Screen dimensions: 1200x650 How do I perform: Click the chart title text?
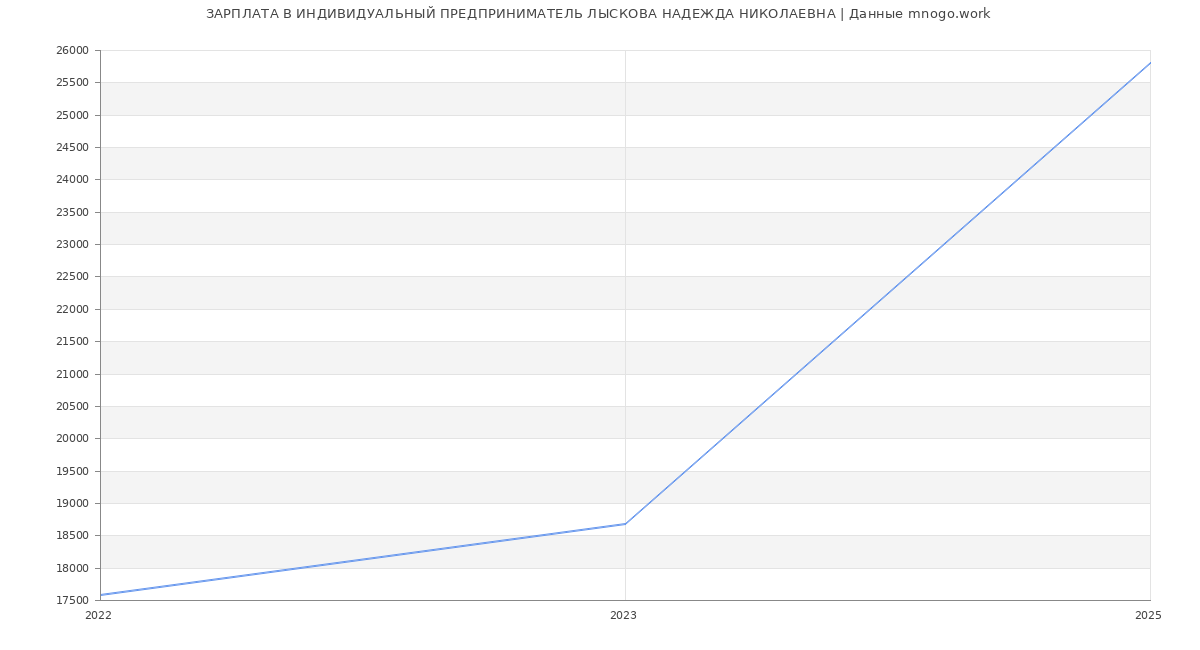[598, 14]
